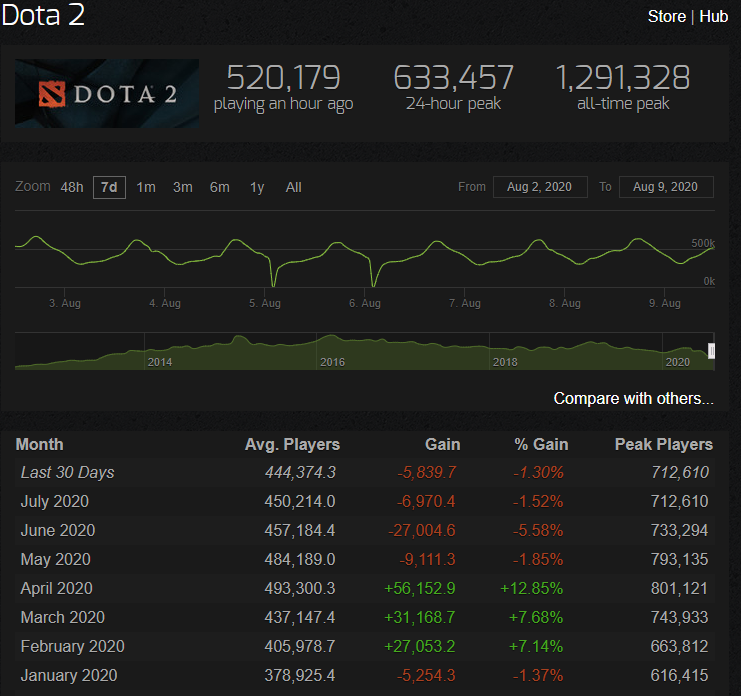This screenshot has height=696, width=741.
Task: Click the Dota 2 banner image
Action: coord(107,94)
